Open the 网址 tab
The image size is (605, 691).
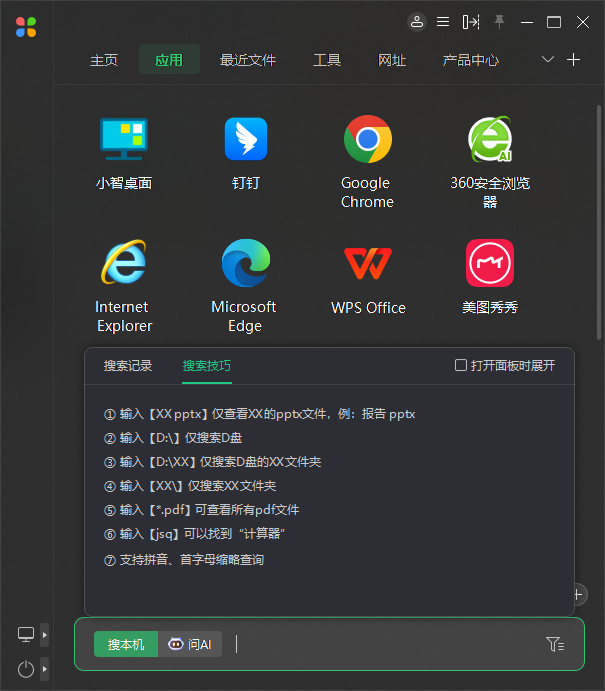[392, 59]
